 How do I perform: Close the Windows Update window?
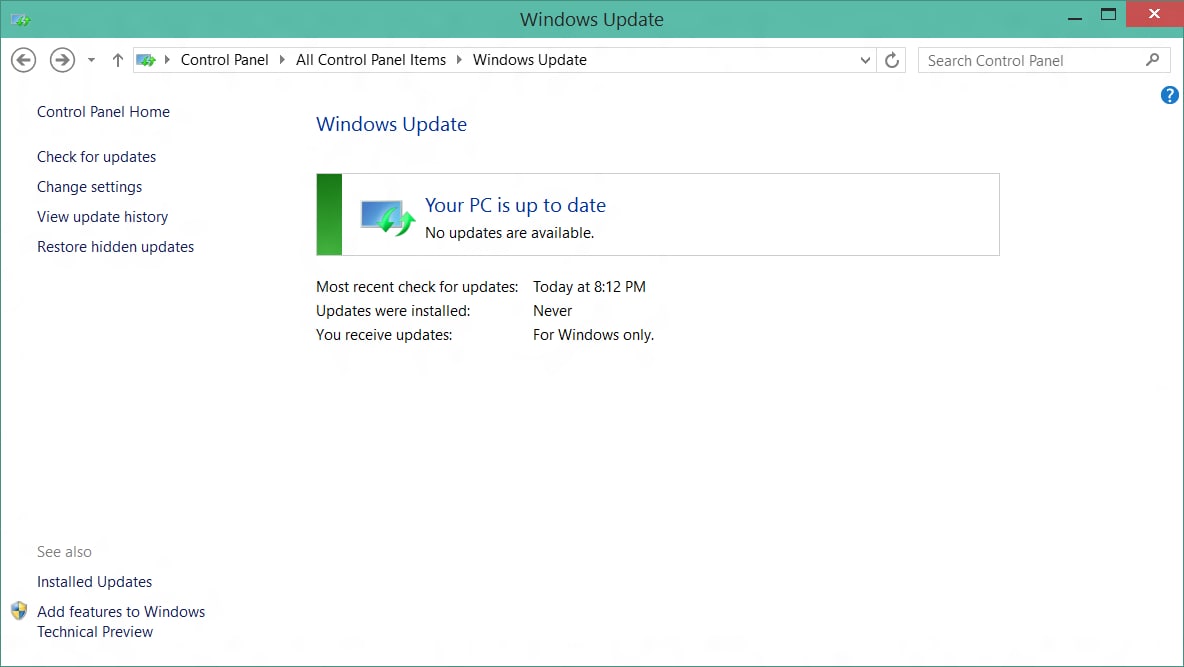tap(1154, 14)
